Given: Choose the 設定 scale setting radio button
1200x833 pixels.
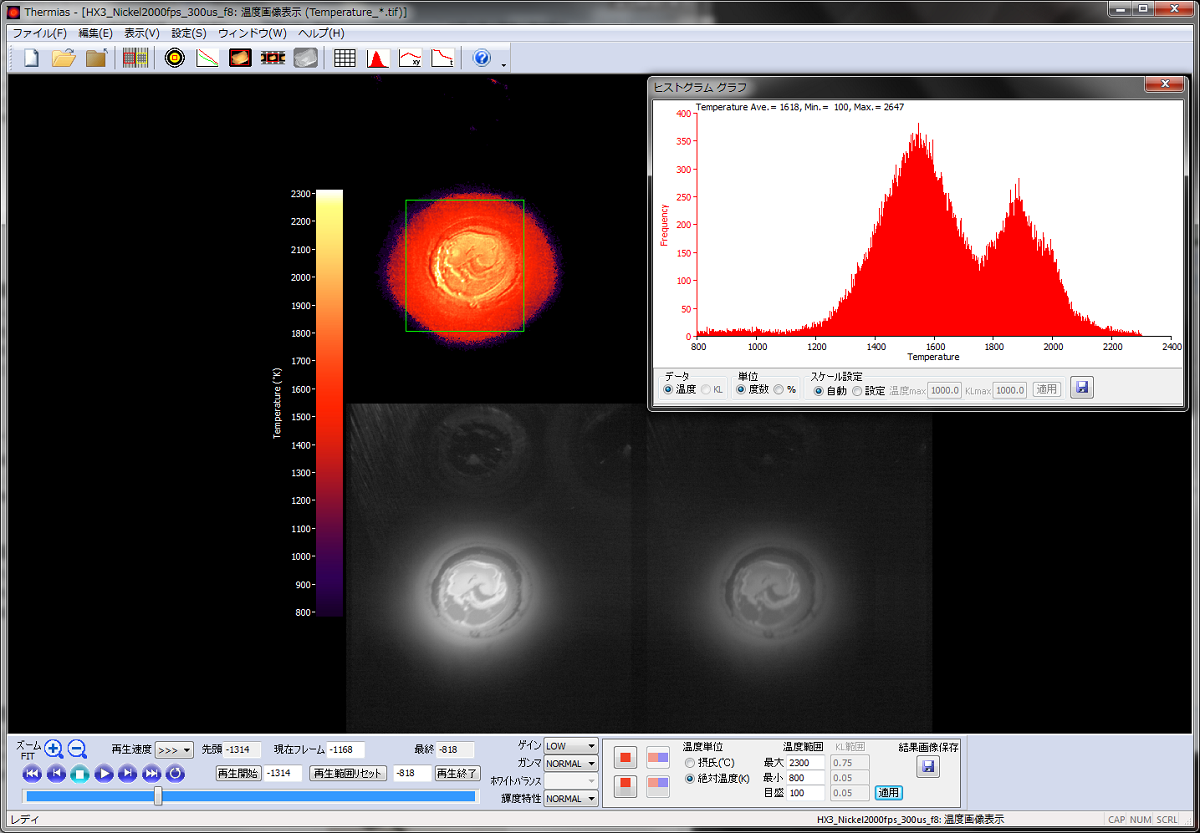Looking at the screenshot, I should [x=857, y=390].
